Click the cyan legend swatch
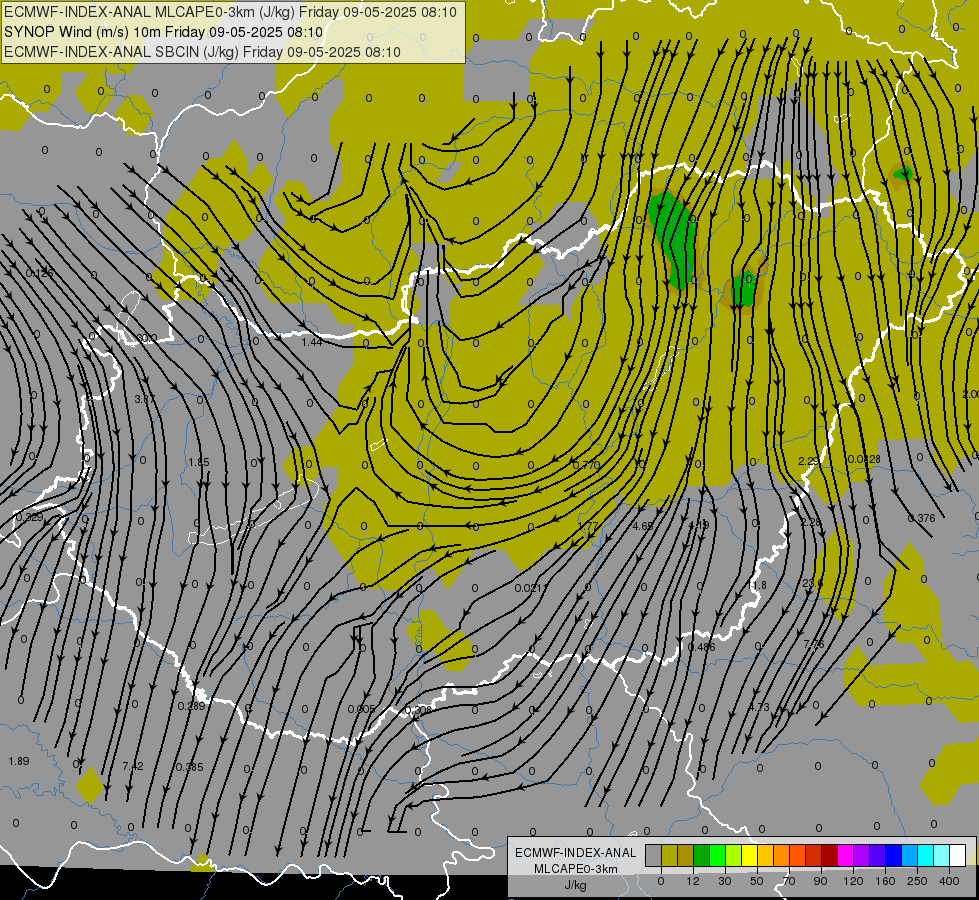This screenshot has height=900, width=979. point(925,855)
